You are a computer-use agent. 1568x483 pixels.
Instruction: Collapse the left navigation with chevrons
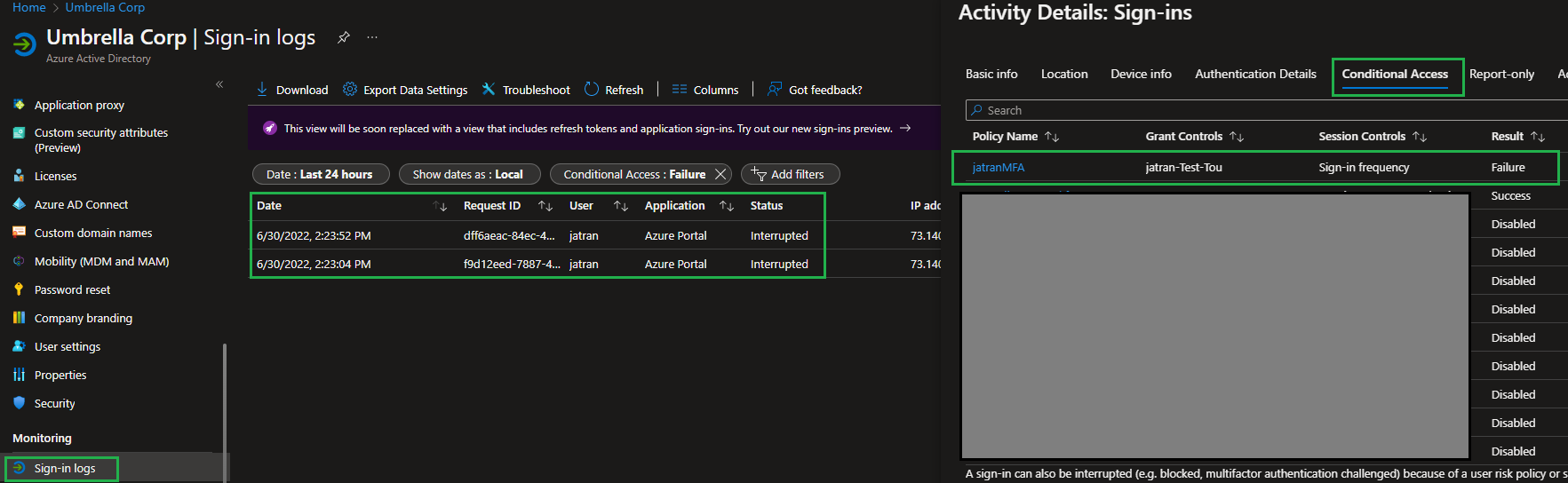pos(219,84)
